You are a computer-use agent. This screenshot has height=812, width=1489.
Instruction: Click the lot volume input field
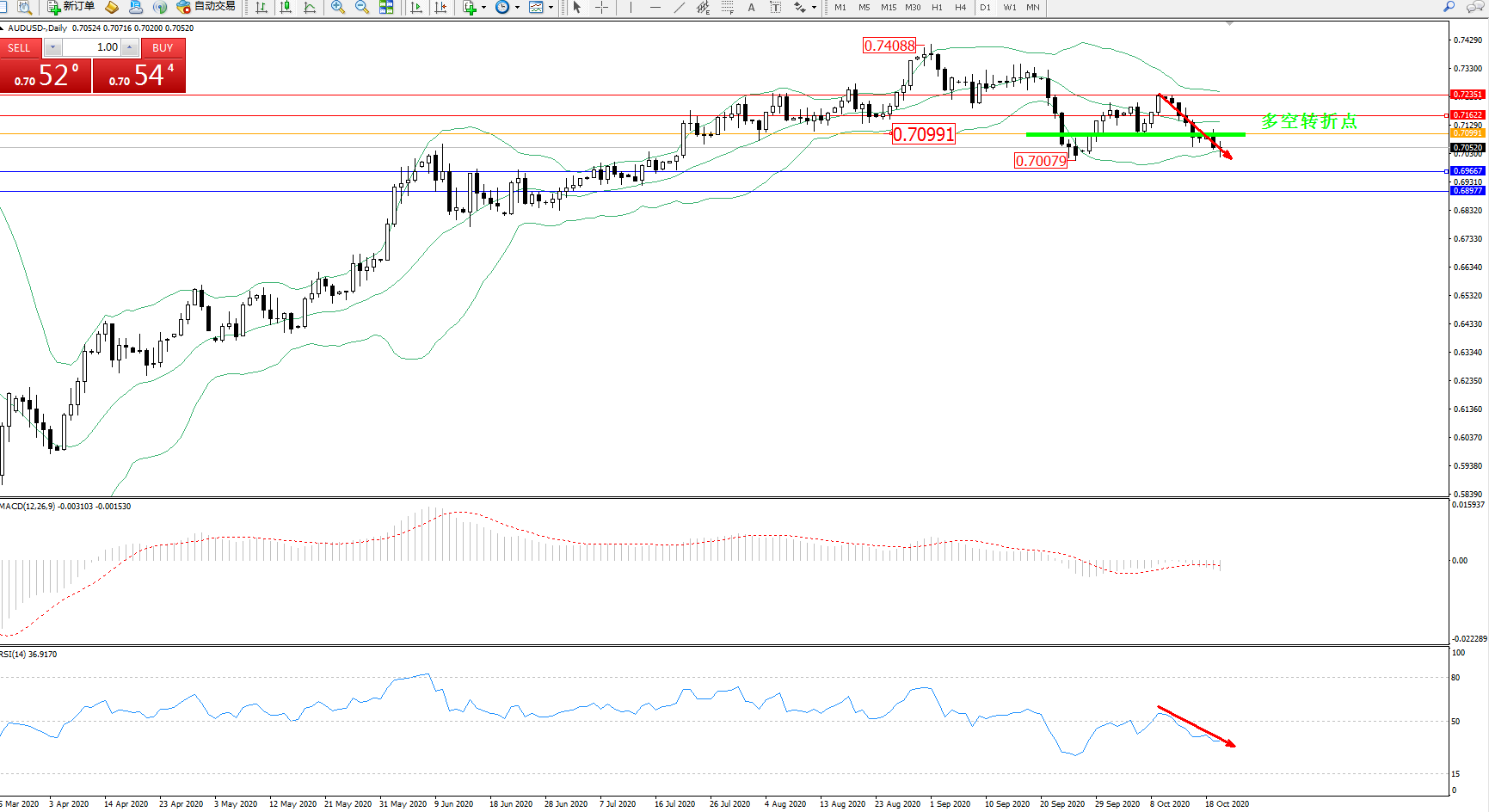pyautogui.click(x=91, y=47)
